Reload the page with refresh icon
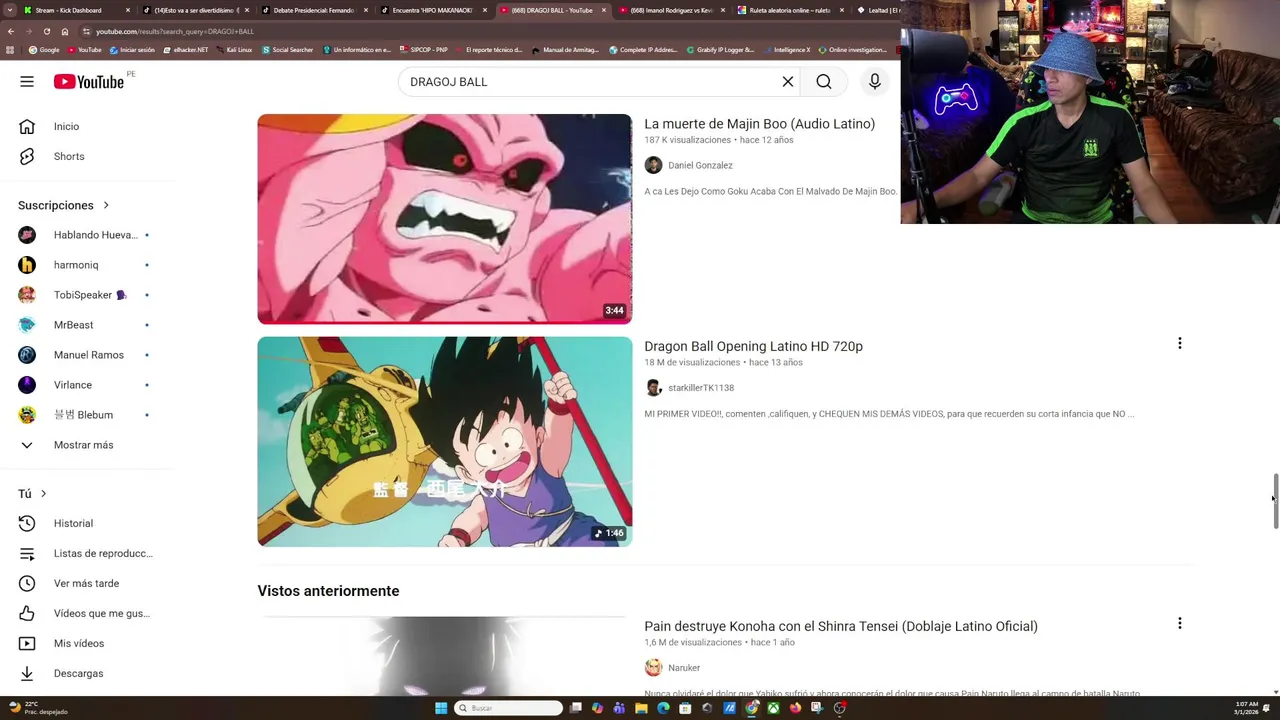1280x720 pixels. pyautogui.click(x=46, y=31)
